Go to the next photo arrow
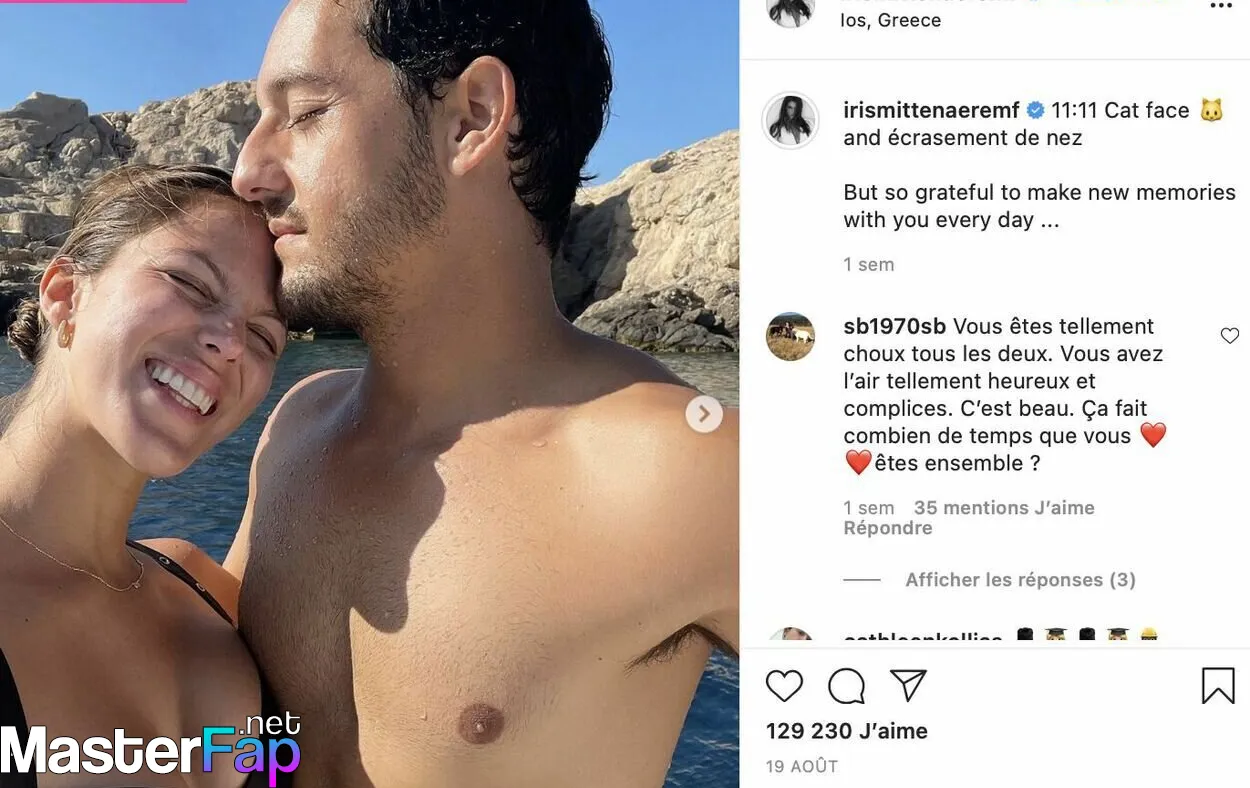 [704, 413]
